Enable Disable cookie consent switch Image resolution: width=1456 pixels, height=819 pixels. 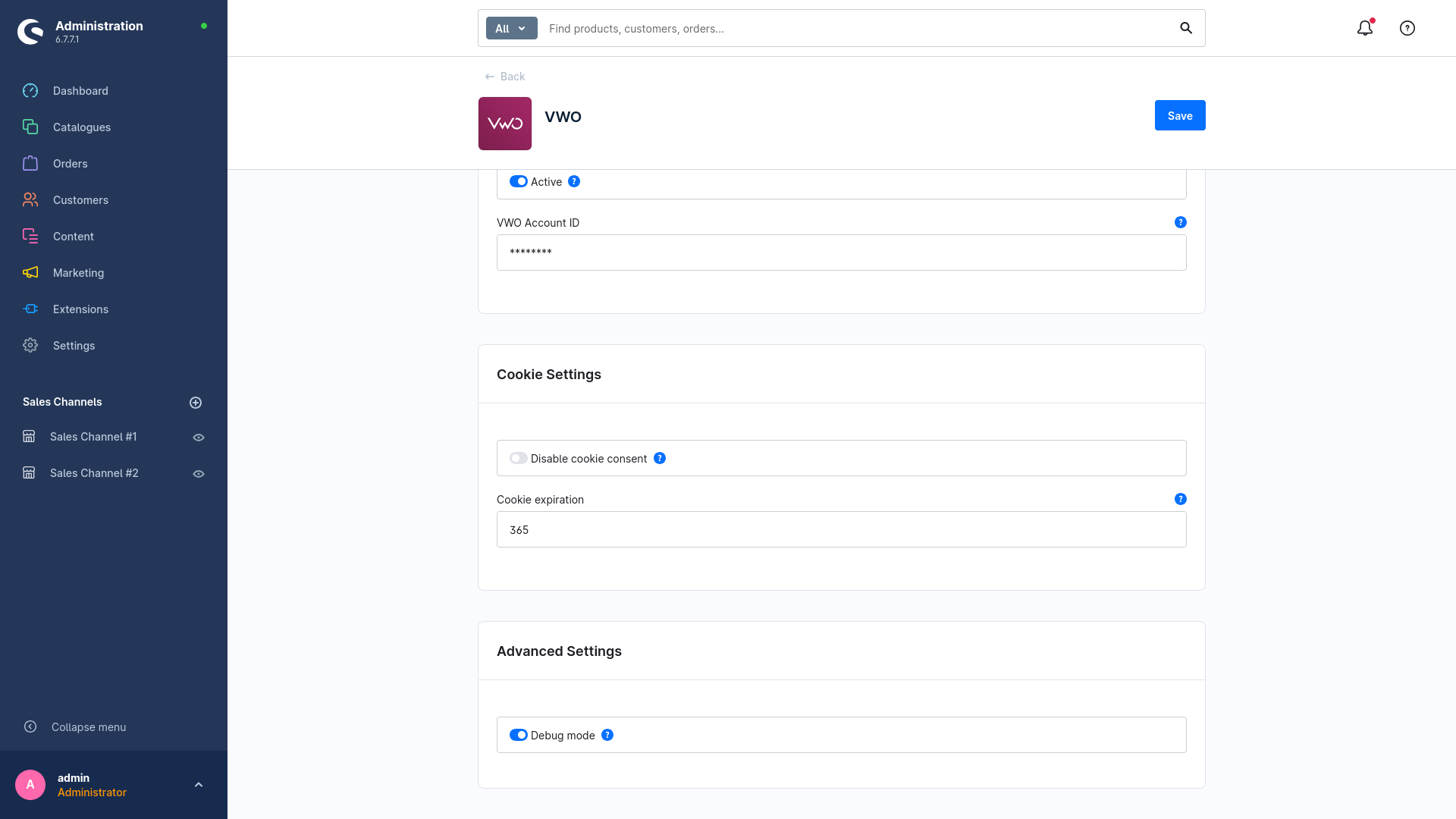click(x=519, y=458)
